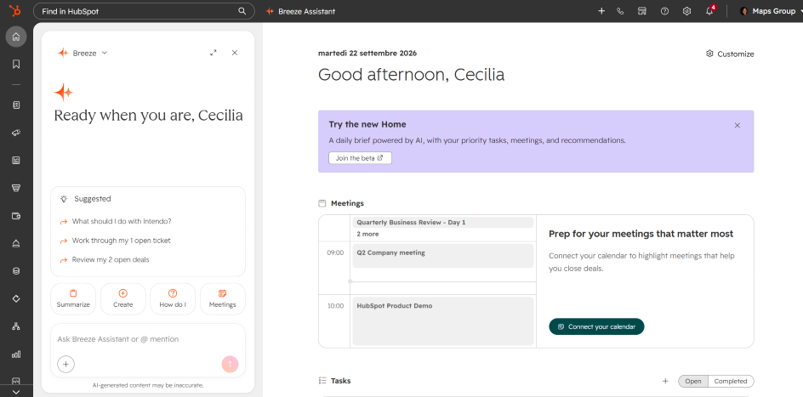The width and height of the screenshot is (803, 397).
Task: Open Quarterly Business Review - Day 1 event
Action: click(443, 223)
